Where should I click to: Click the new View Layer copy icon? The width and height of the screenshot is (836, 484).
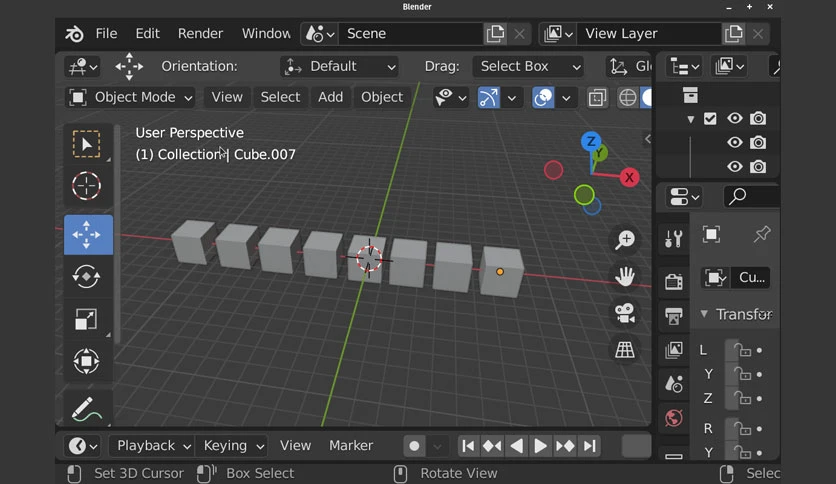click(734, 34)
